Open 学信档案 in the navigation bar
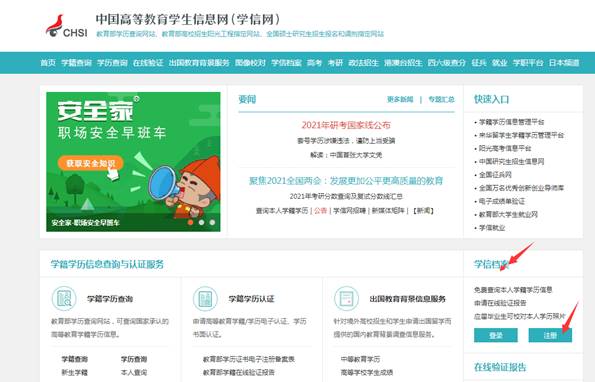 click(x=286, y=63)
